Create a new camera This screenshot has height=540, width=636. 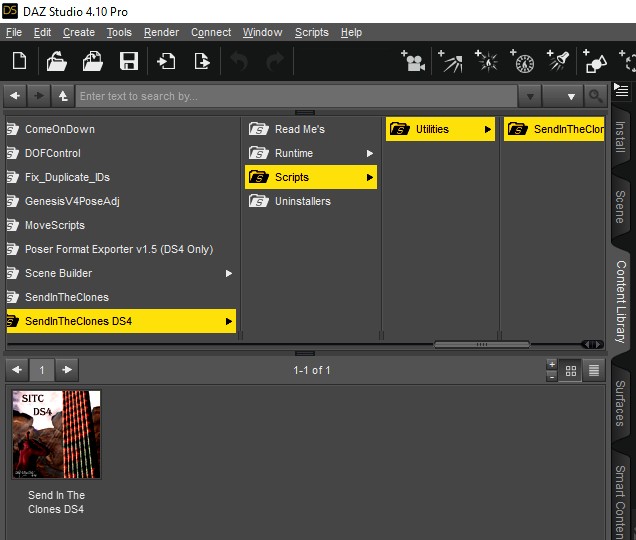point(413,61)
